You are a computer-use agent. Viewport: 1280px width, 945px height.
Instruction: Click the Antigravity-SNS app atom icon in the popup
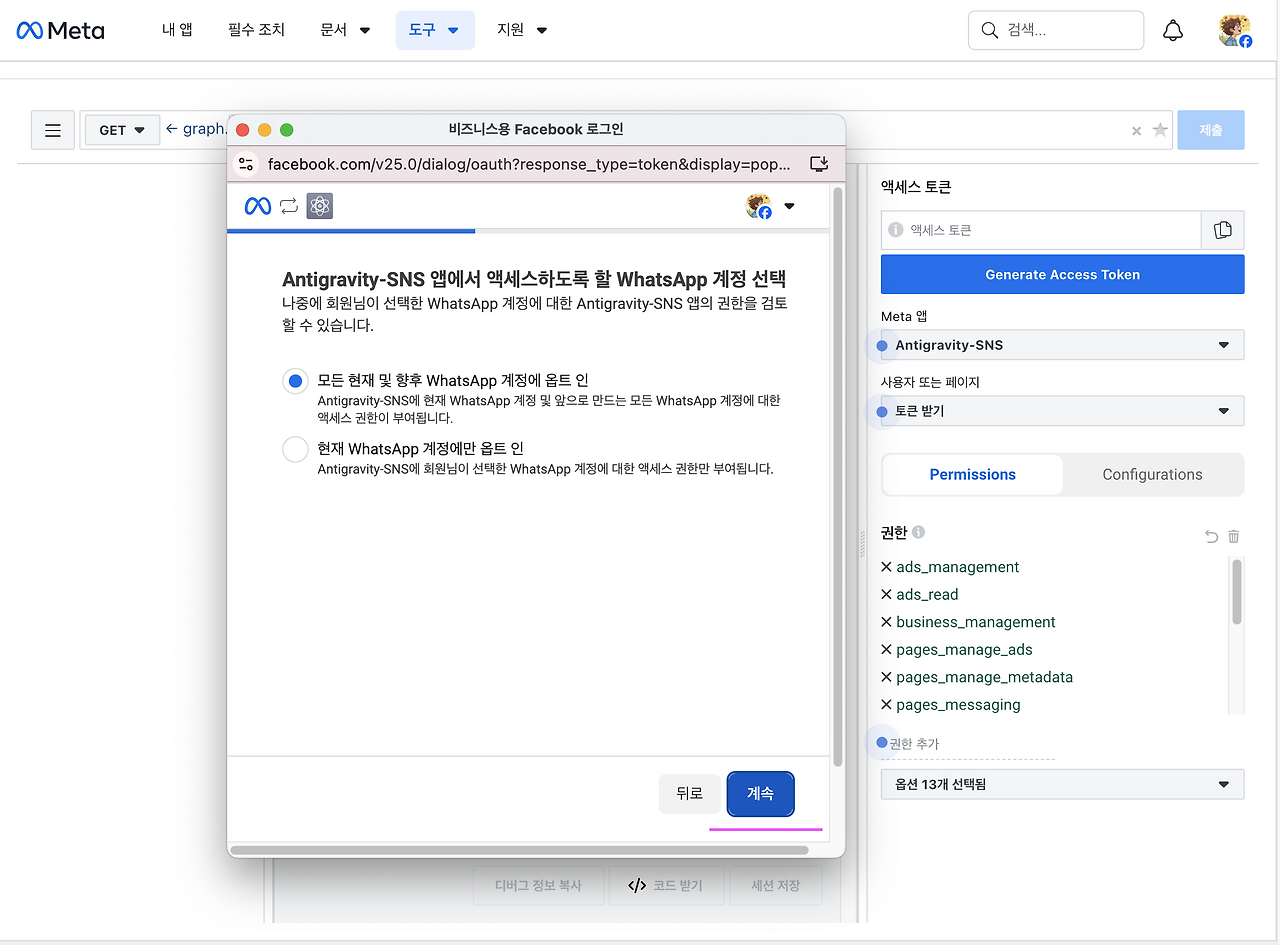click(319, 206)
